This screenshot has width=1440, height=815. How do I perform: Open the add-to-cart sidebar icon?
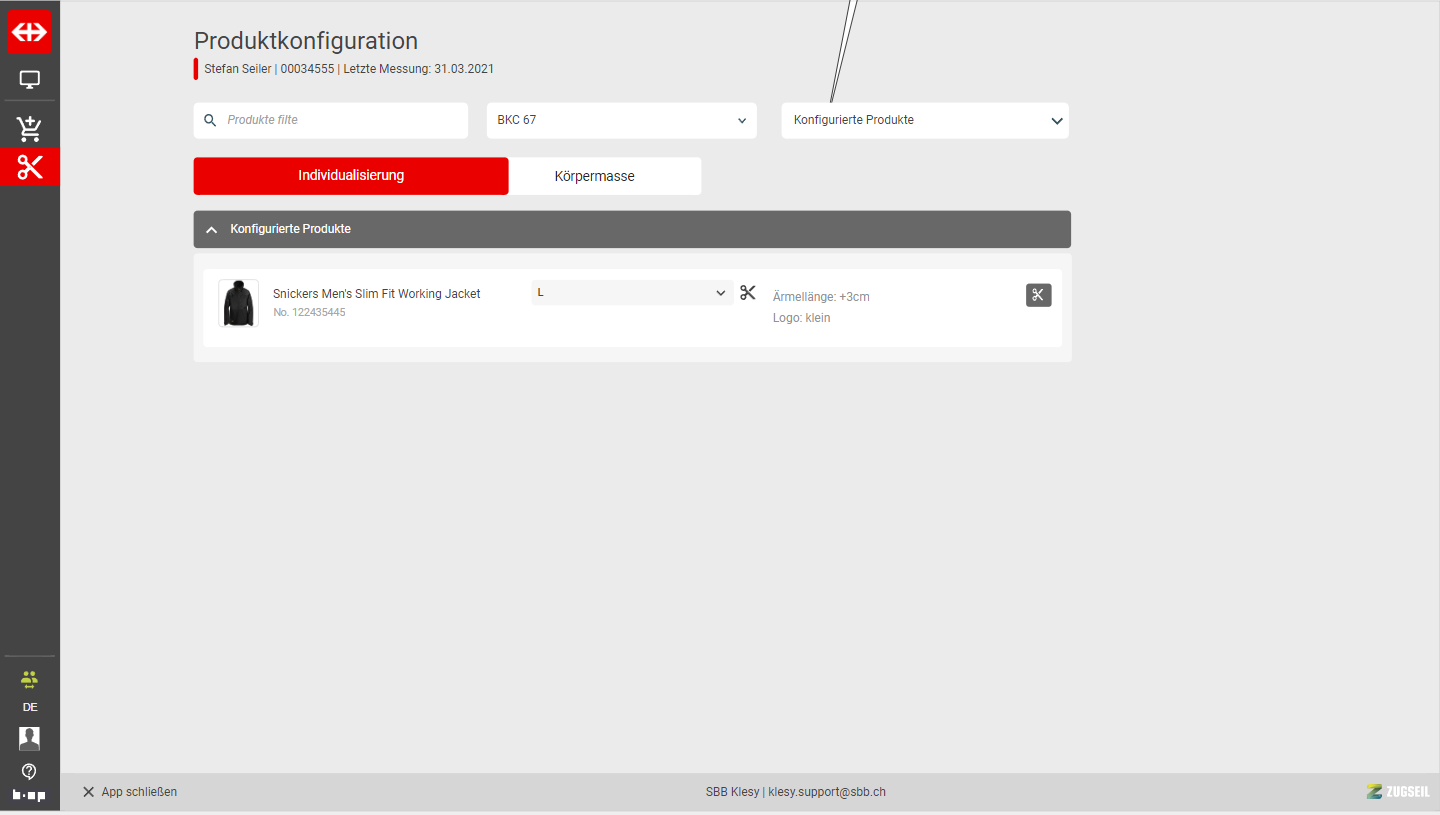point(30,128)
